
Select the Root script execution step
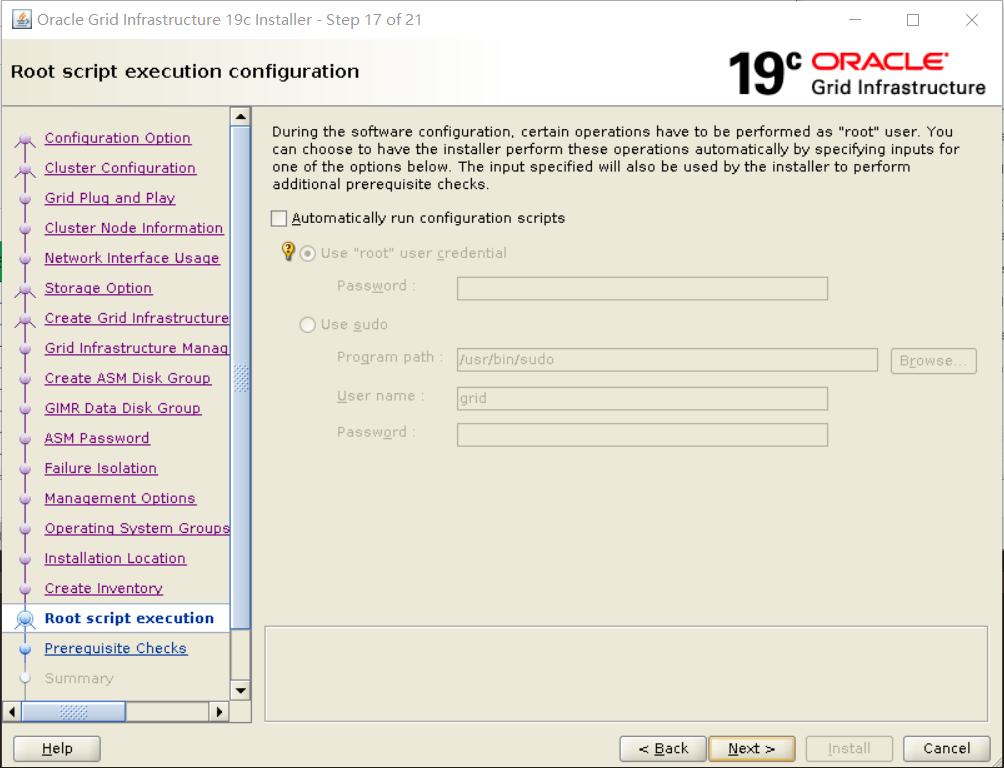pos(129,618)
